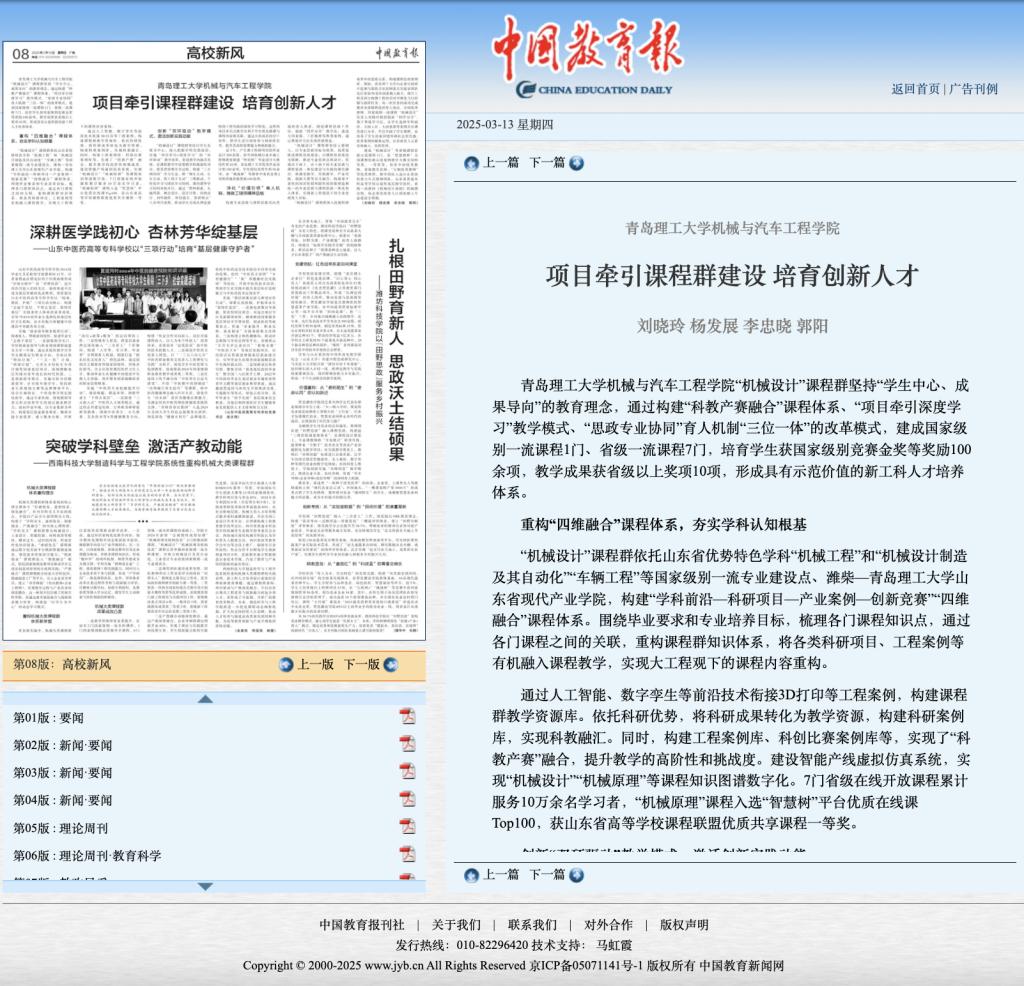Click bottom next article arrow icon
1024x986 pixels.
[576, 874]
